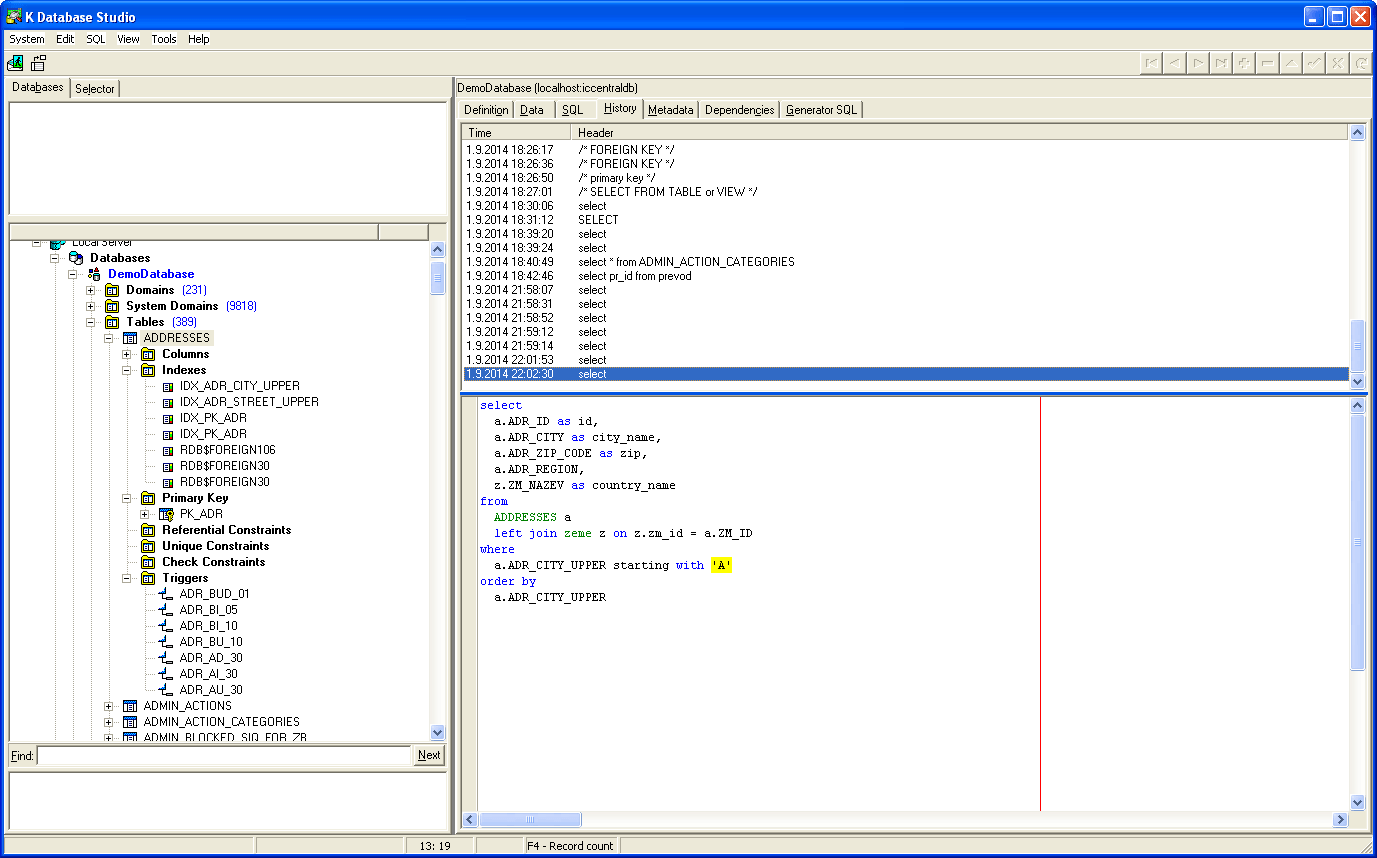Screen dimensions: 1377x858
Task: Click the SQL editor horizontal scrollbar thumb
Action: pos(530,820)
